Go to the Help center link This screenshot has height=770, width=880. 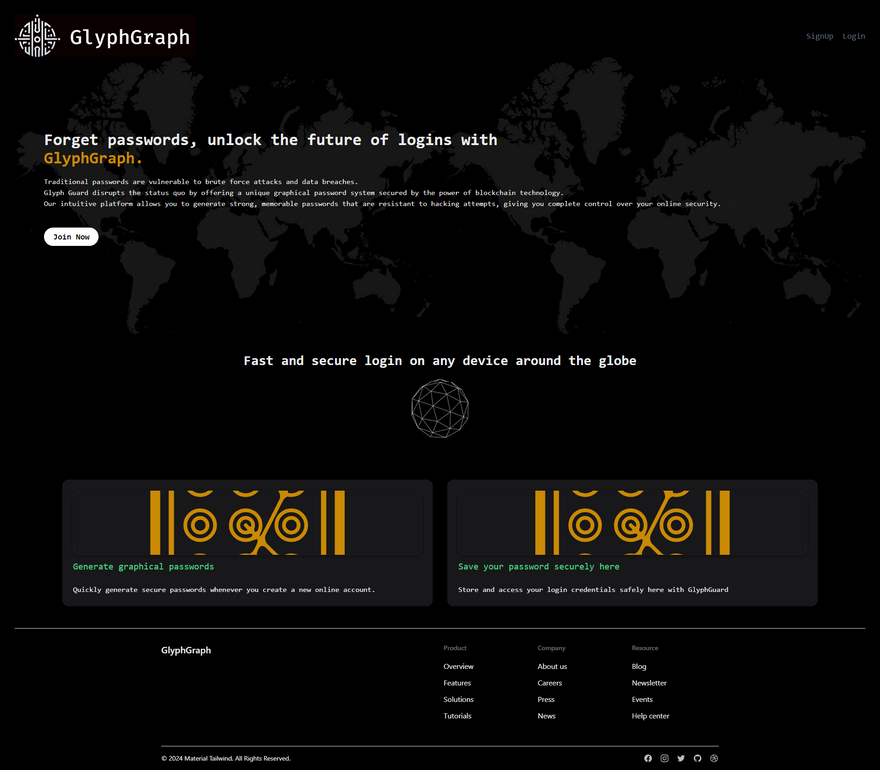pyautogui.click(x=650, y=716)
